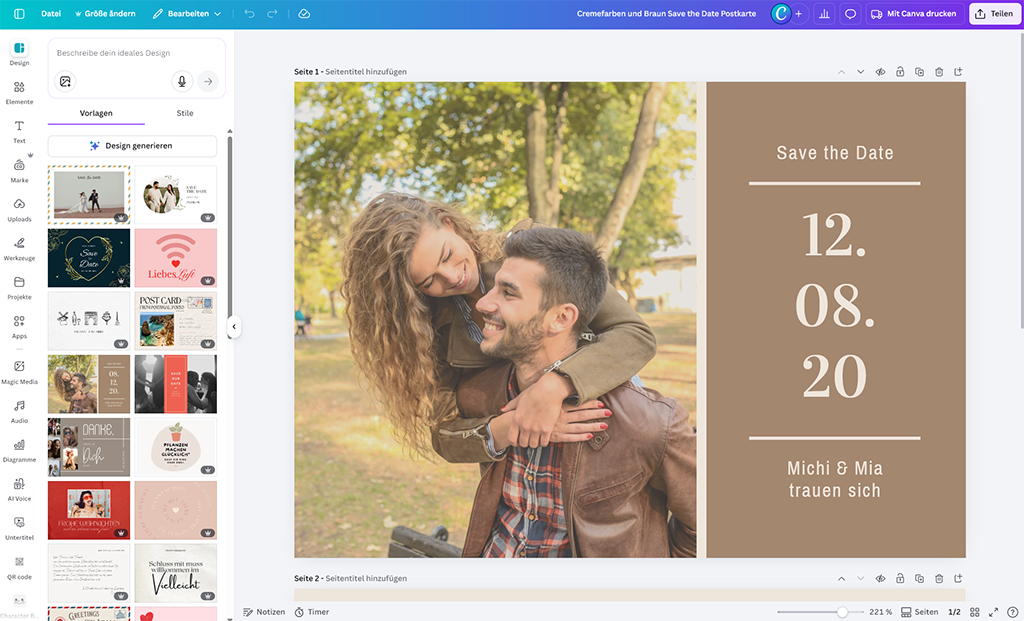Edit page 1 title Seitentitel hinzufügen
Screen dimensions: 1024x621
click(366, 72)
